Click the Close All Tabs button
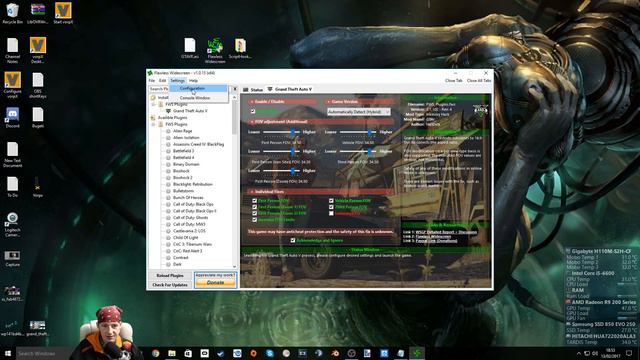 point(479,81)
